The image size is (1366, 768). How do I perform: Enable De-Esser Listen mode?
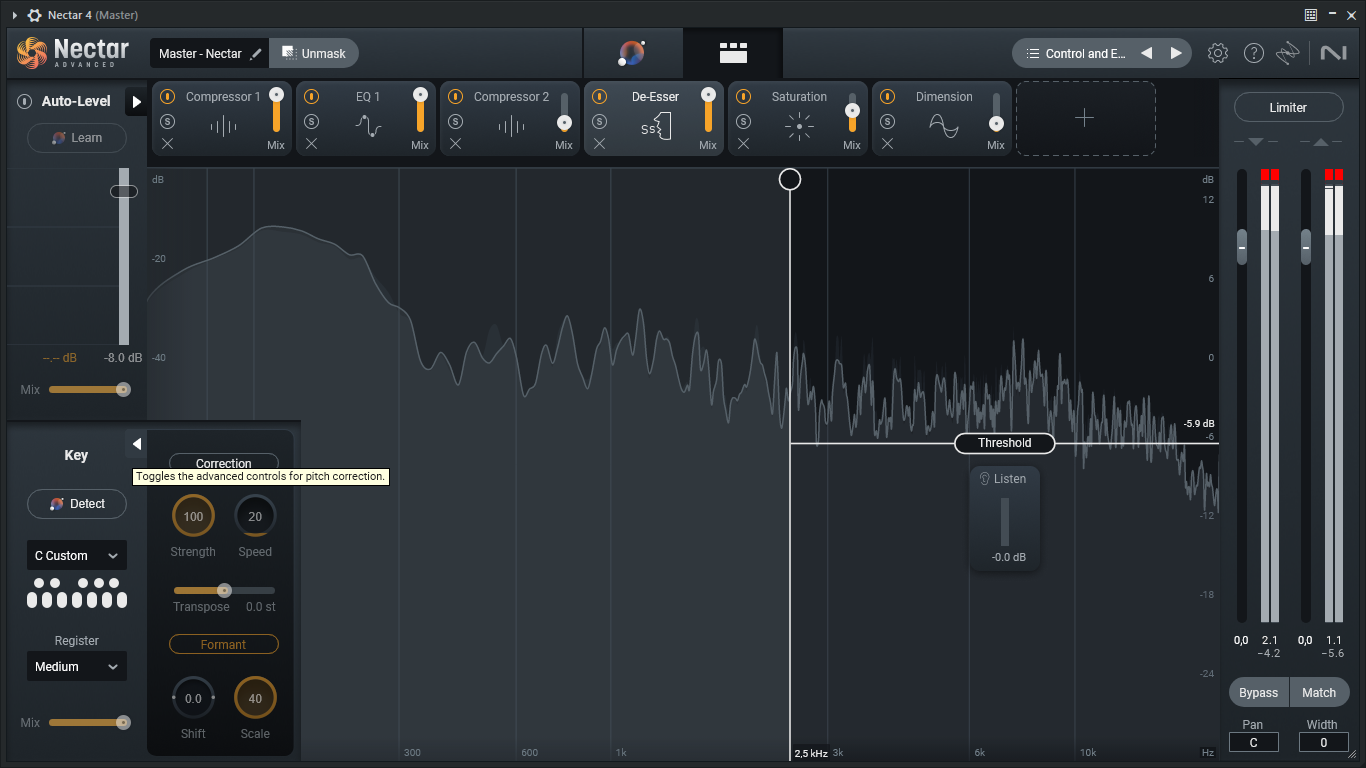pos(1003,479)
